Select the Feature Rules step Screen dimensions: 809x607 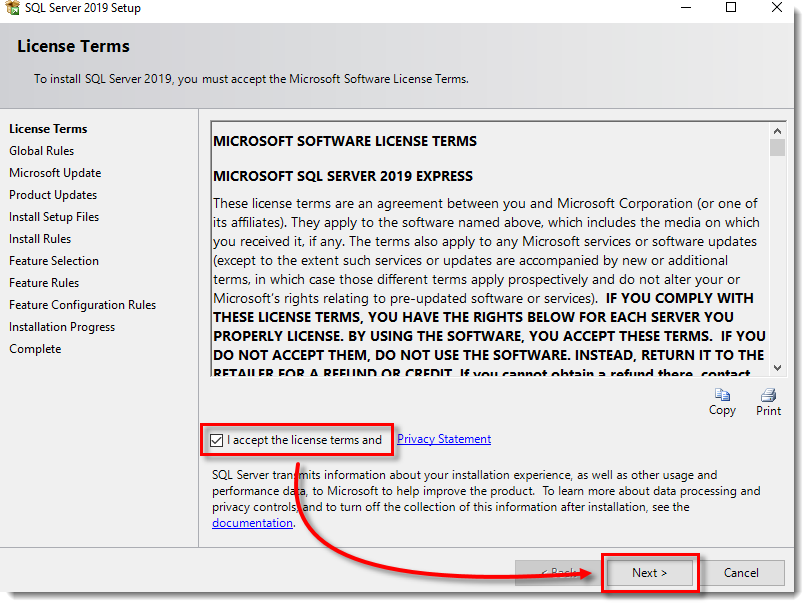tap(44, 283)
